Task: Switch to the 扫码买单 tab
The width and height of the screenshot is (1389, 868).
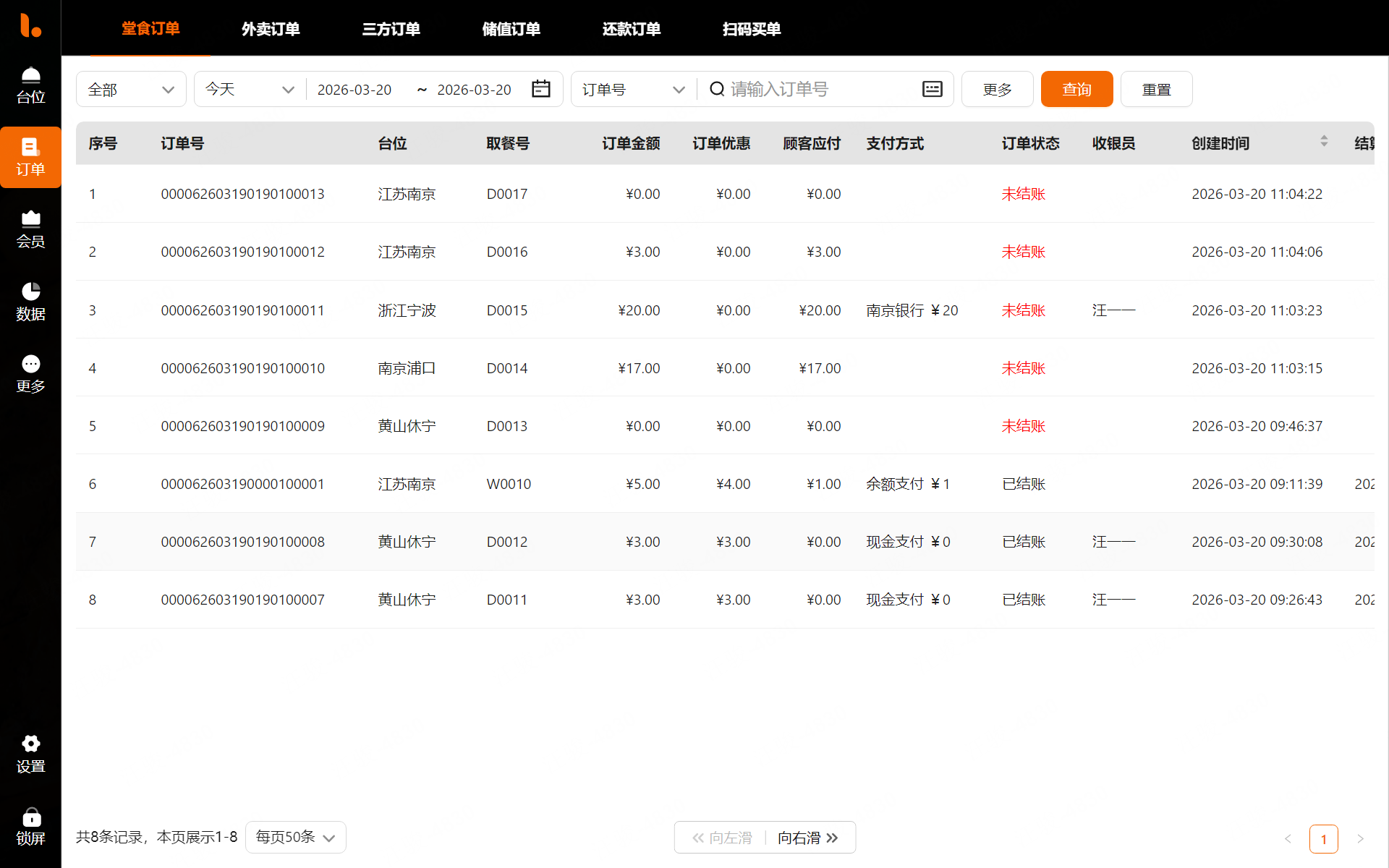Action: (751, 29)
